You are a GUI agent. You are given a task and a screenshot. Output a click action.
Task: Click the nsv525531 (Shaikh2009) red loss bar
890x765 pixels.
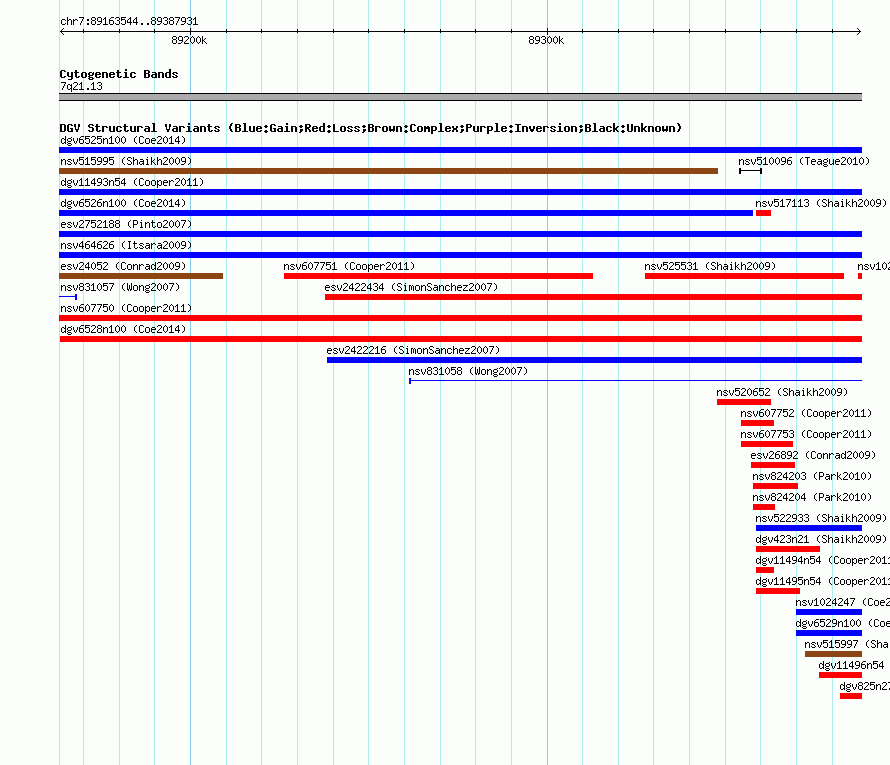click(x=744, y=276)
